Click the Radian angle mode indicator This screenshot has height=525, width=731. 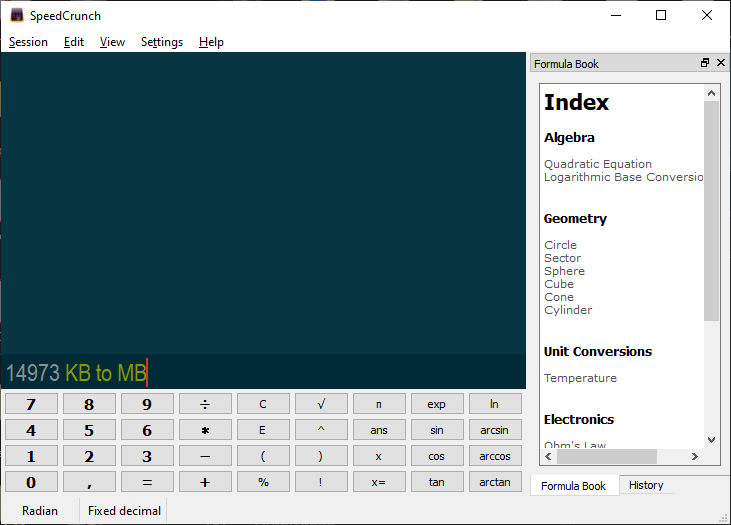(x=40, y=511)
